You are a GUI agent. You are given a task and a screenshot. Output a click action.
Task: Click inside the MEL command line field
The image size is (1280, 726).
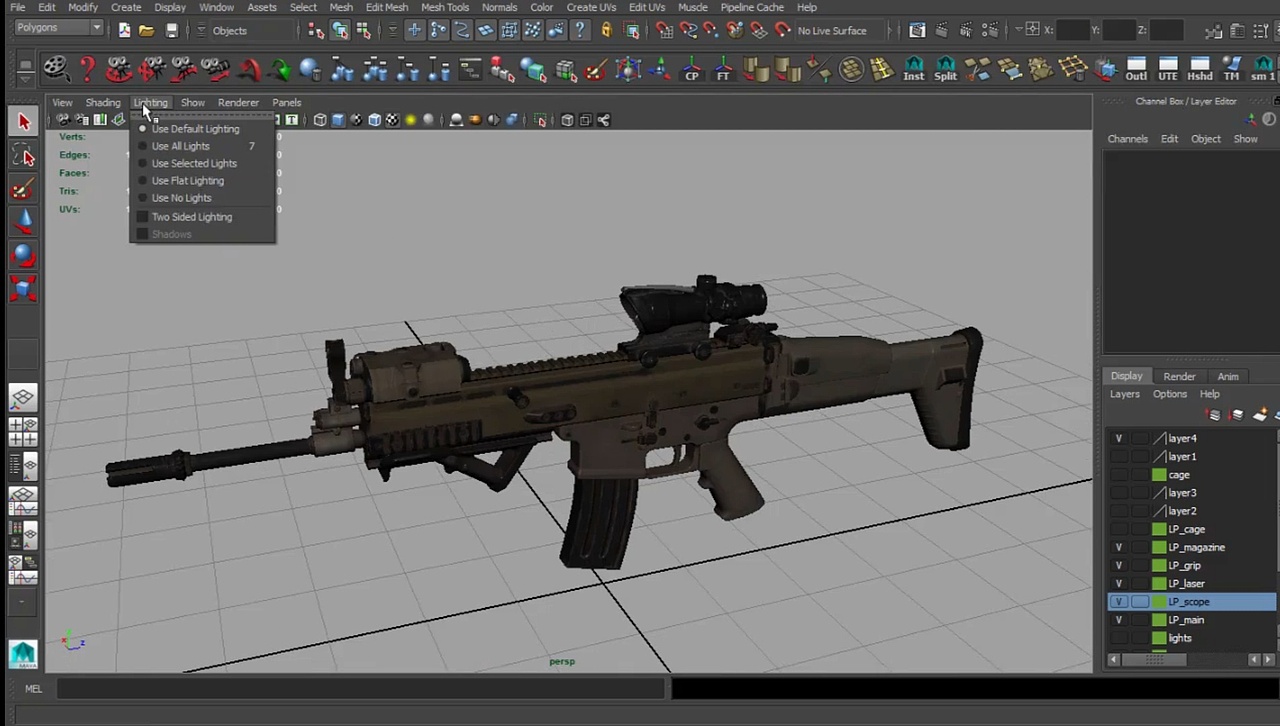[x=360, y=688]
